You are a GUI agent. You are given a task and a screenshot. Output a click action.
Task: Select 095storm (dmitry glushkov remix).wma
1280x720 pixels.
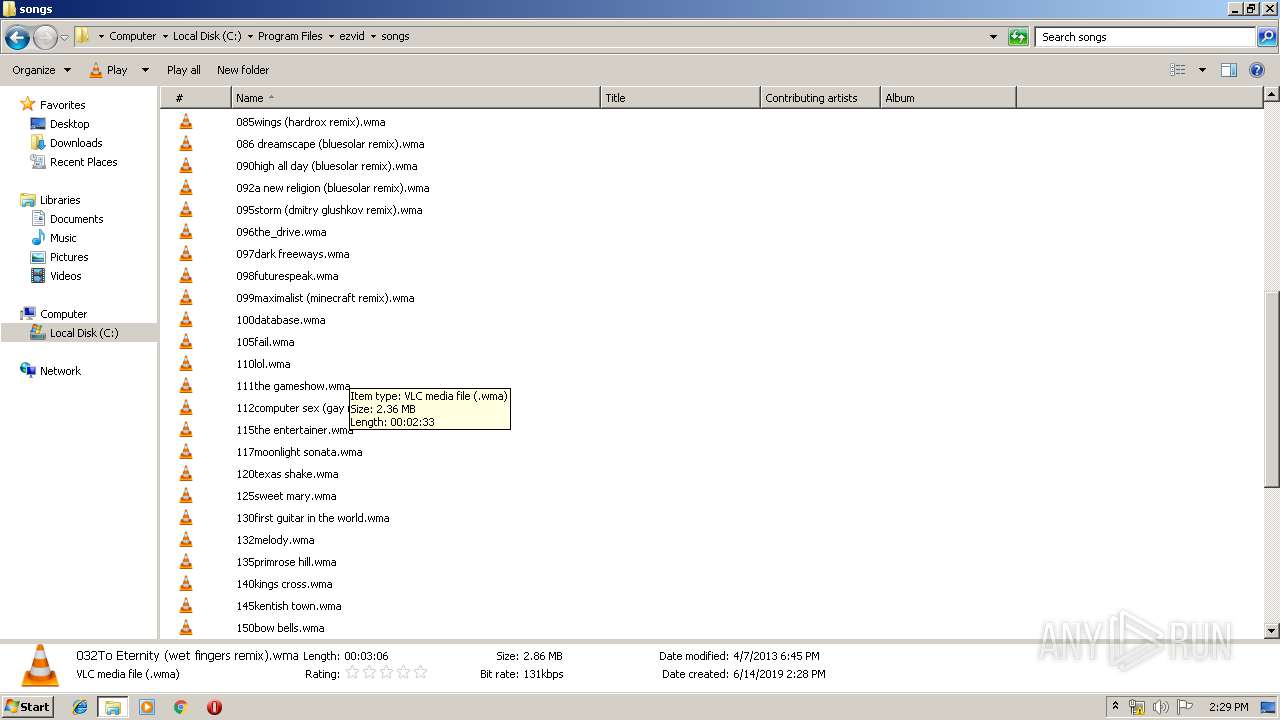(x=329, y=210)
